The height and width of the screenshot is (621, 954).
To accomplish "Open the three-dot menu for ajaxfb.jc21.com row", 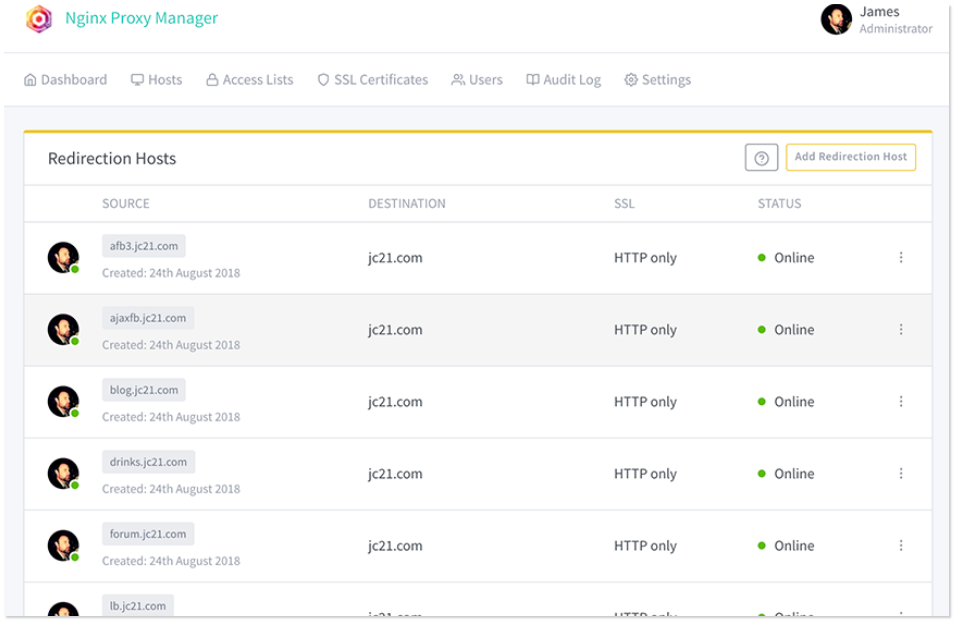I will (x=900, y=330).
